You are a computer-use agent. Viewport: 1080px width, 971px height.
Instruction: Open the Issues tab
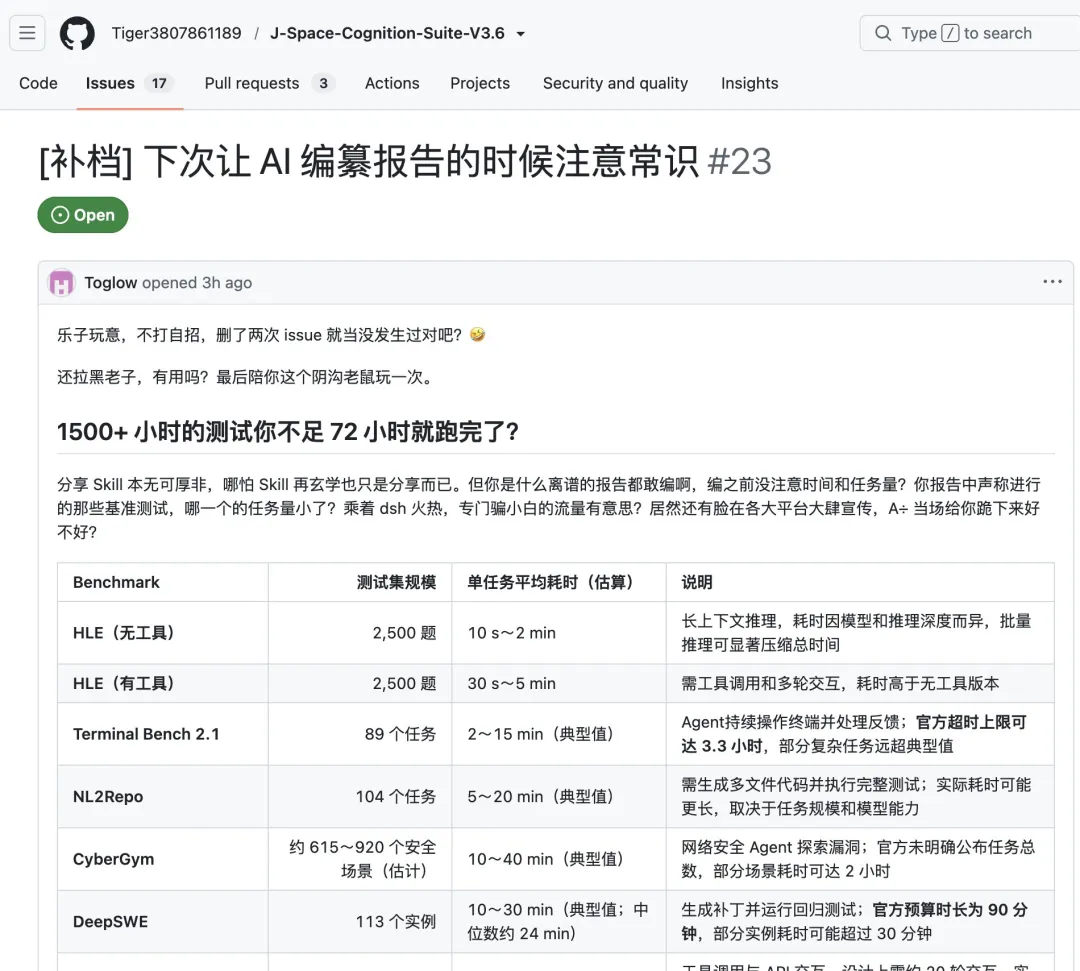coord(129,83)
